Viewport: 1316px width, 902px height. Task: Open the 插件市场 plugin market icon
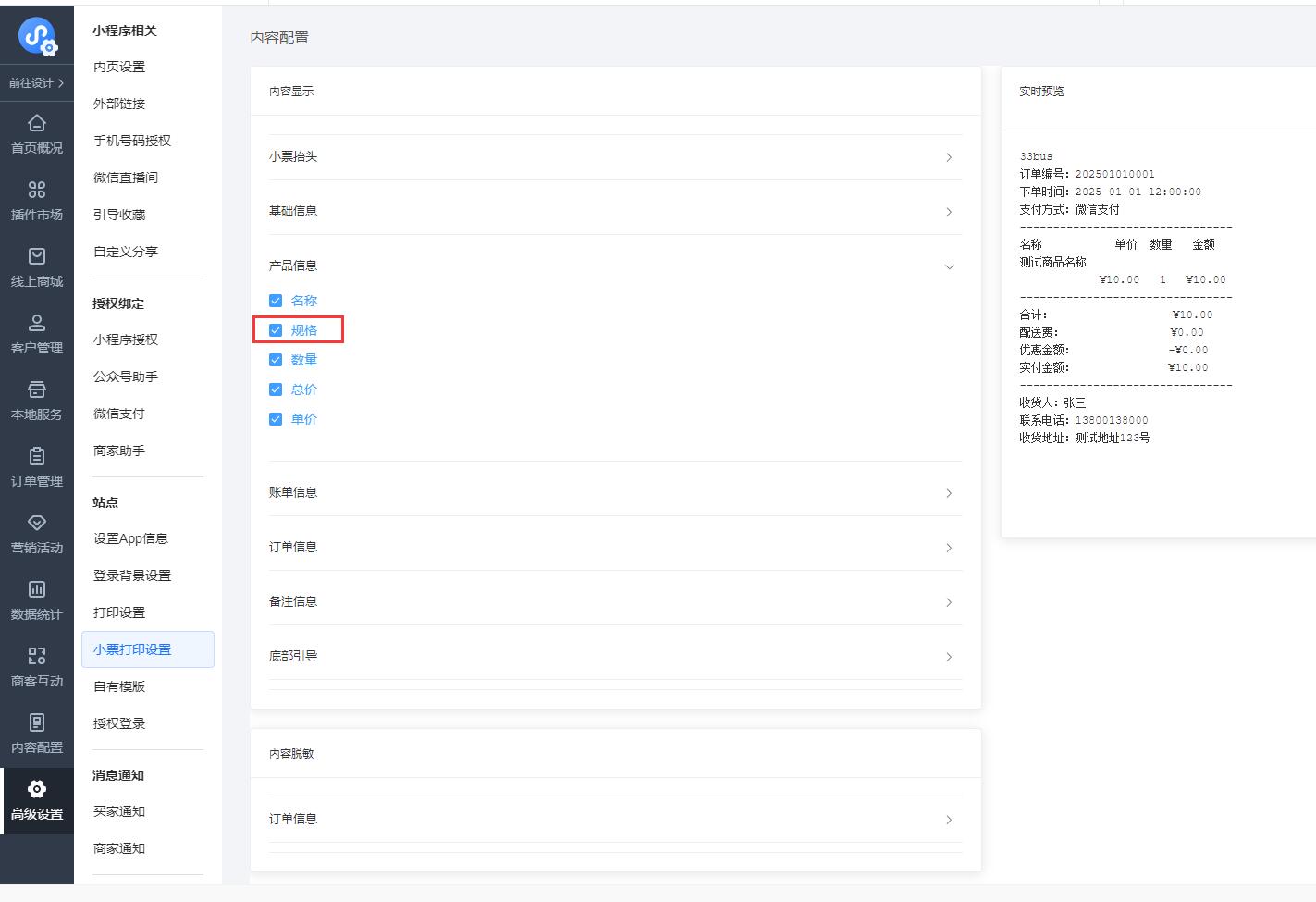pos(37,190)
